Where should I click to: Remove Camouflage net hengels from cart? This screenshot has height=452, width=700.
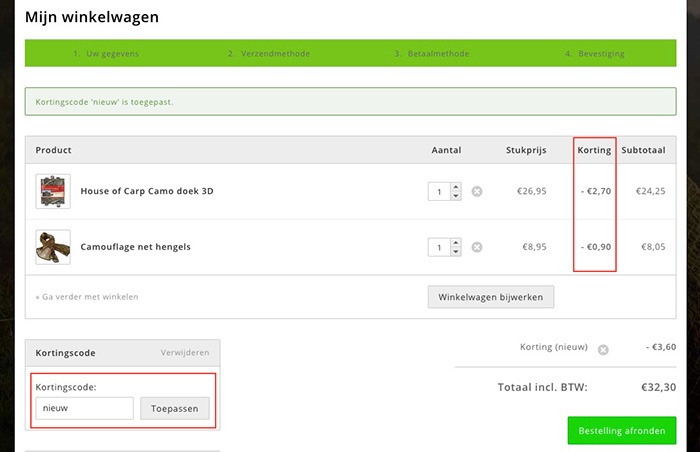click(477, 247)
